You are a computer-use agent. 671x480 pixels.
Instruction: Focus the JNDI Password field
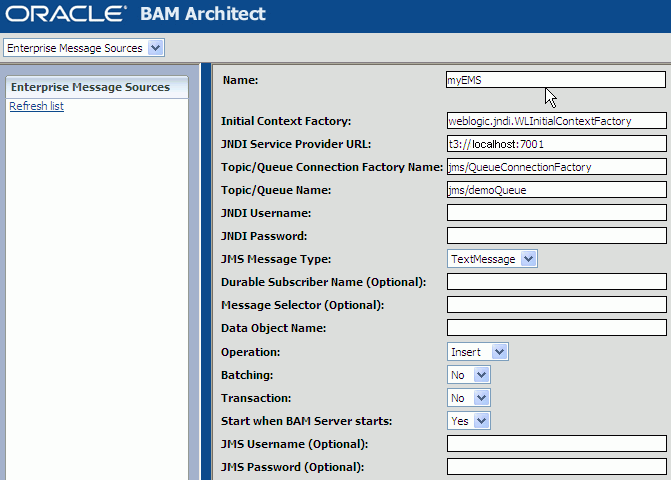tap(556, 236)
